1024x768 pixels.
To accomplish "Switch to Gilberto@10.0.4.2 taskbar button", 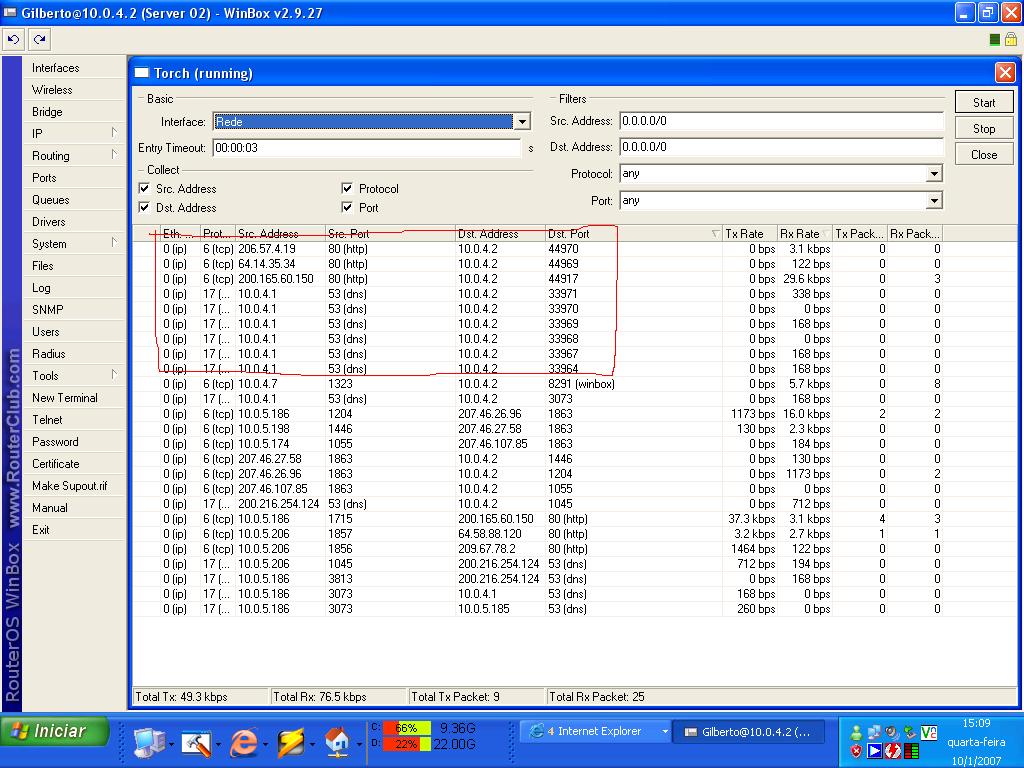I will [x=748, y=732].
